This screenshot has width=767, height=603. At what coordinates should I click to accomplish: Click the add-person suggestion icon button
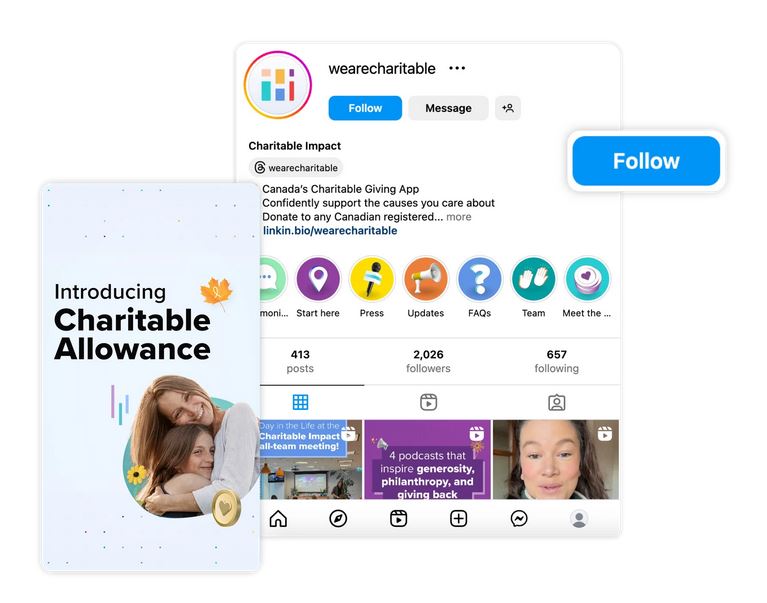click(x=508, y=108)
